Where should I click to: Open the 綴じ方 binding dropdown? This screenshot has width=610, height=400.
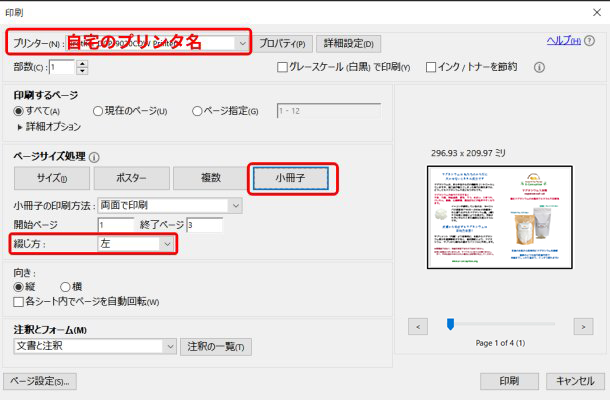tap(167, 243)
